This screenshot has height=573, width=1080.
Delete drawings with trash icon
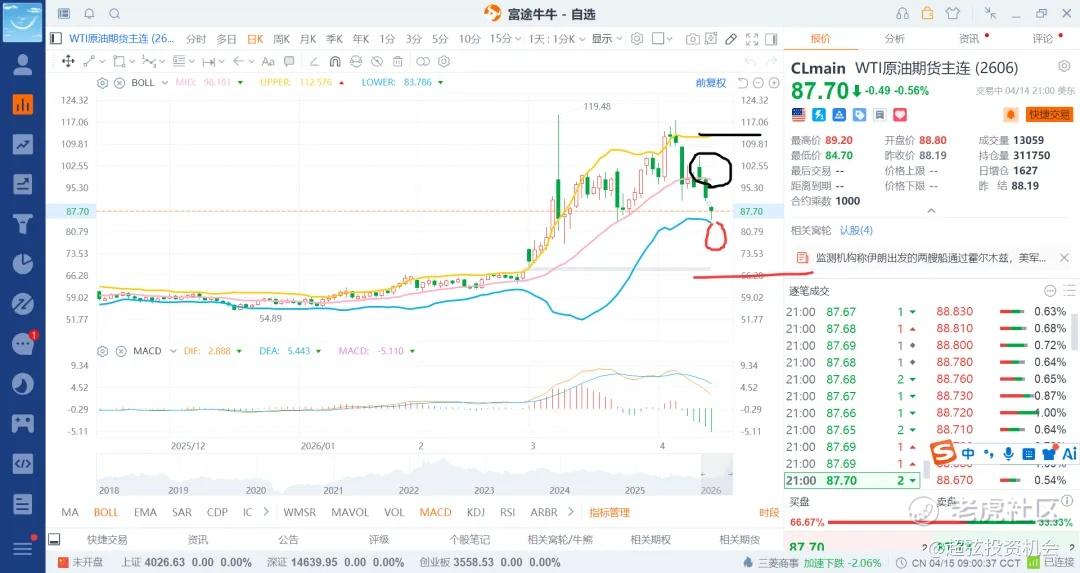pyautogui.click(x=397, y=61)
